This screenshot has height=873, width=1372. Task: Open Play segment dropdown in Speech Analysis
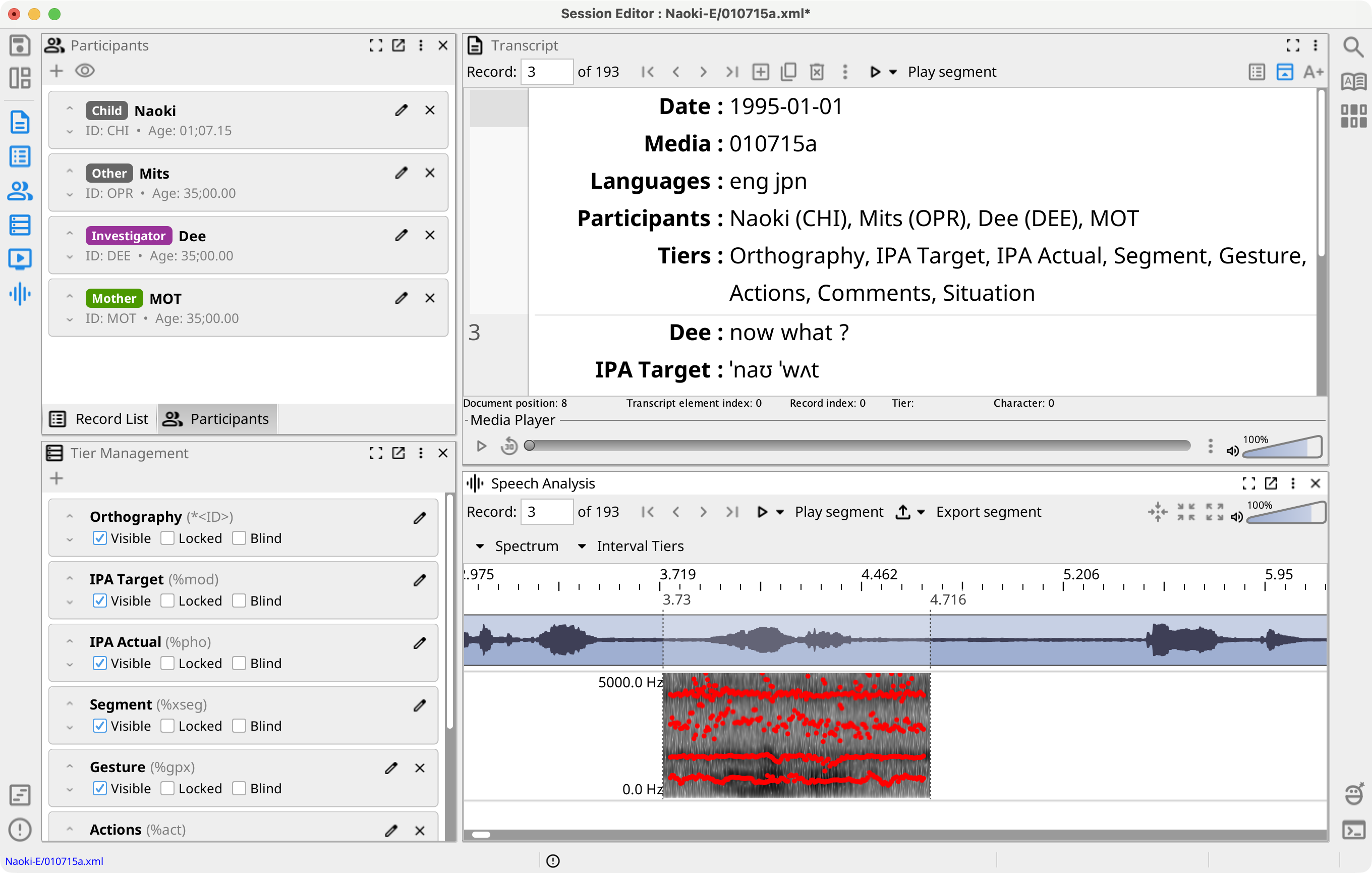pos(780,512)
